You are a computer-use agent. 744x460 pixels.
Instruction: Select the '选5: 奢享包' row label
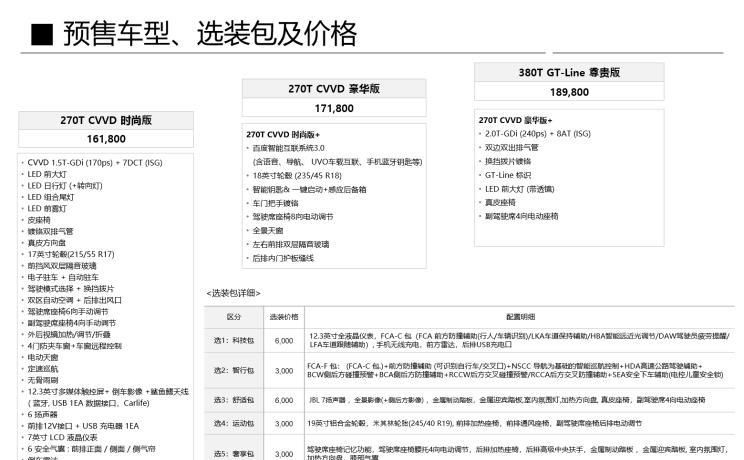(233, 454)
